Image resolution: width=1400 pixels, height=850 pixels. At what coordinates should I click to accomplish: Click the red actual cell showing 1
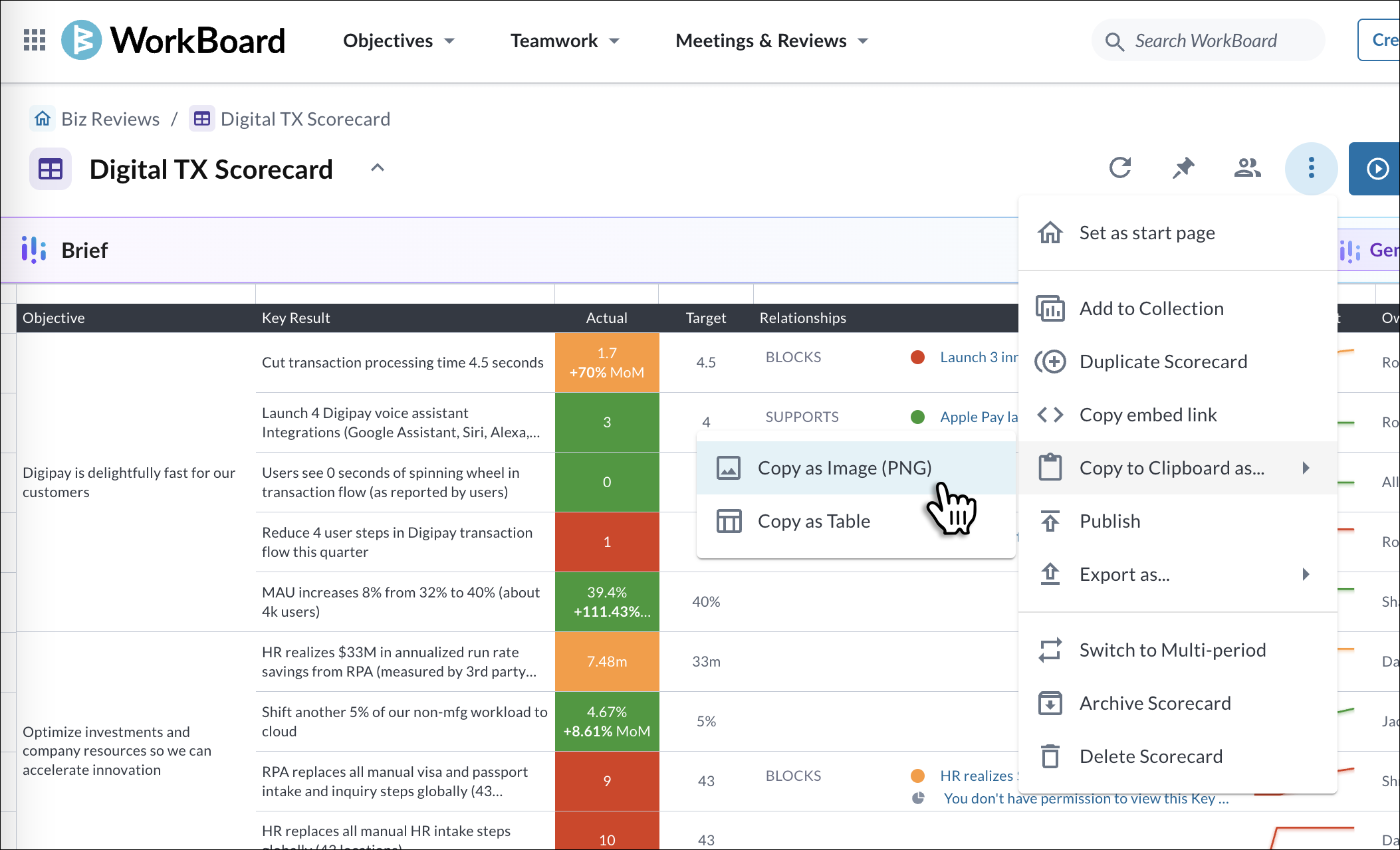[x=607, y=542]
